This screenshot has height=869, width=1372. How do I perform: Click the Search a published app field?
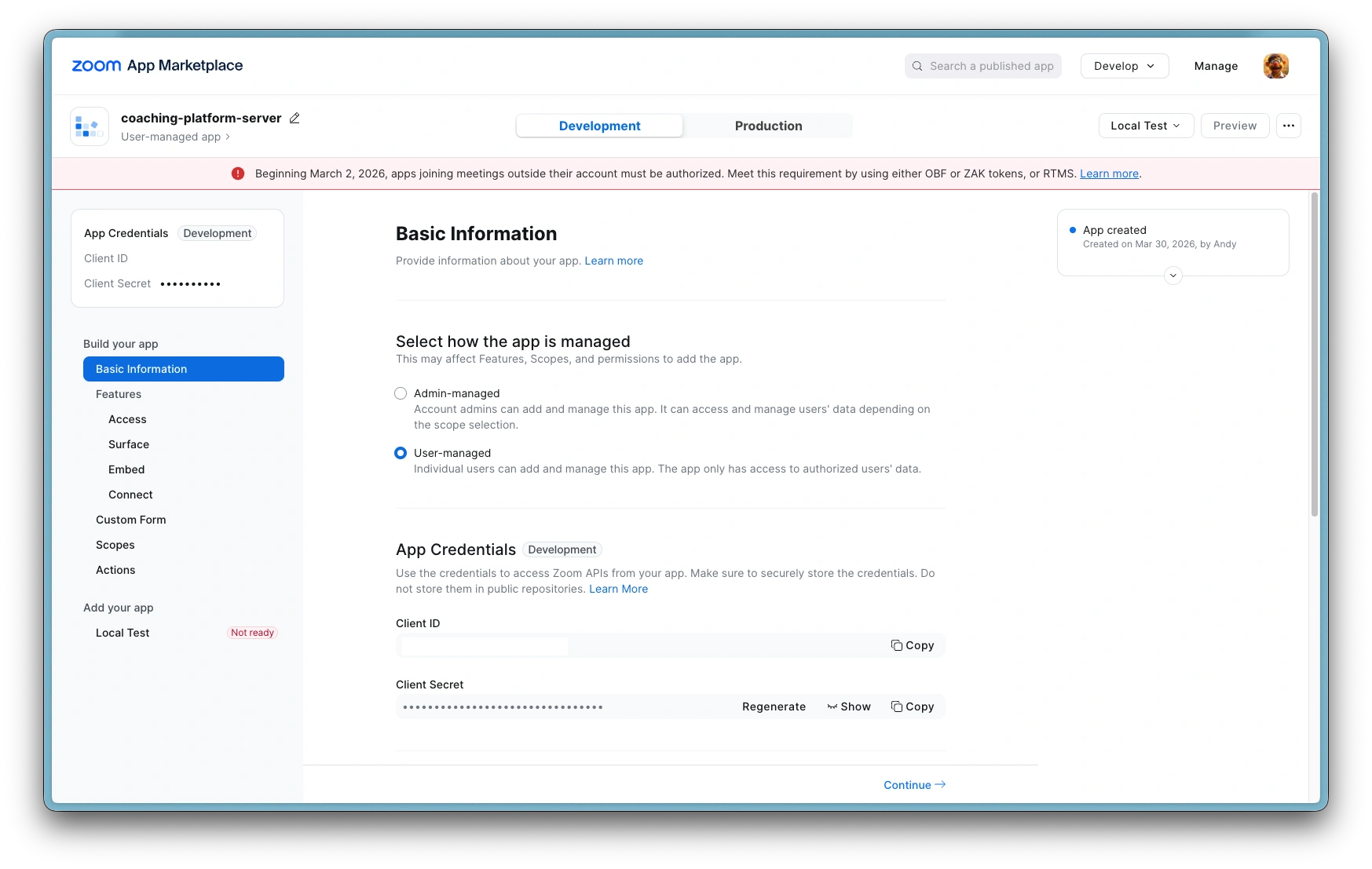click(982, 66)
